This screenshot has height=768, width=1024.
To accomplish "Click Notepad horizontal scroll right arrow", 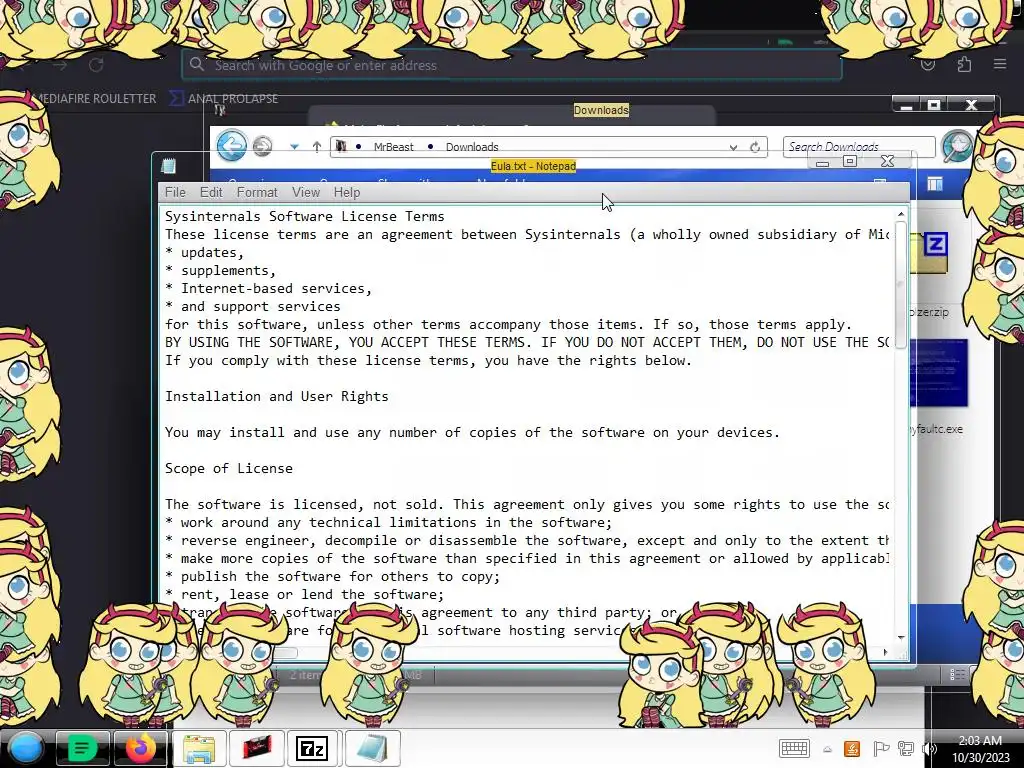I will coord(885,652).
